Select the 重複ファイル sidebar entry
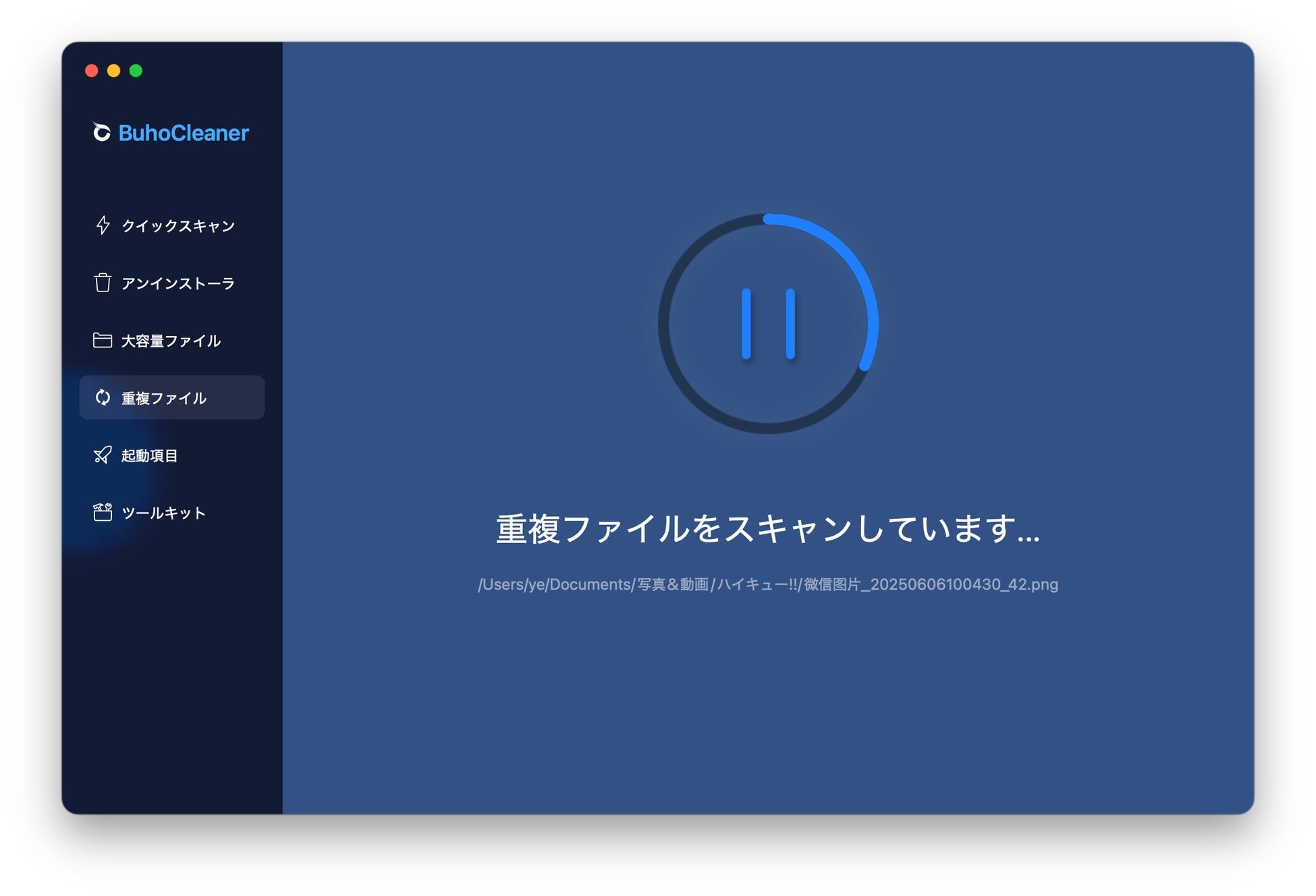1316x896 pixels. 164,398
